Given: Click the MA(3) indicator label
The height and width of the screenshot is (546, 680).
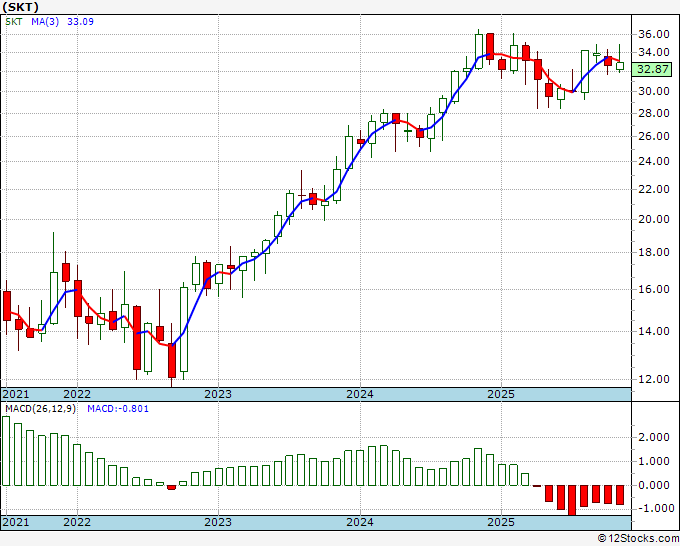Looking at the screenshot, I should pos(45,22).
